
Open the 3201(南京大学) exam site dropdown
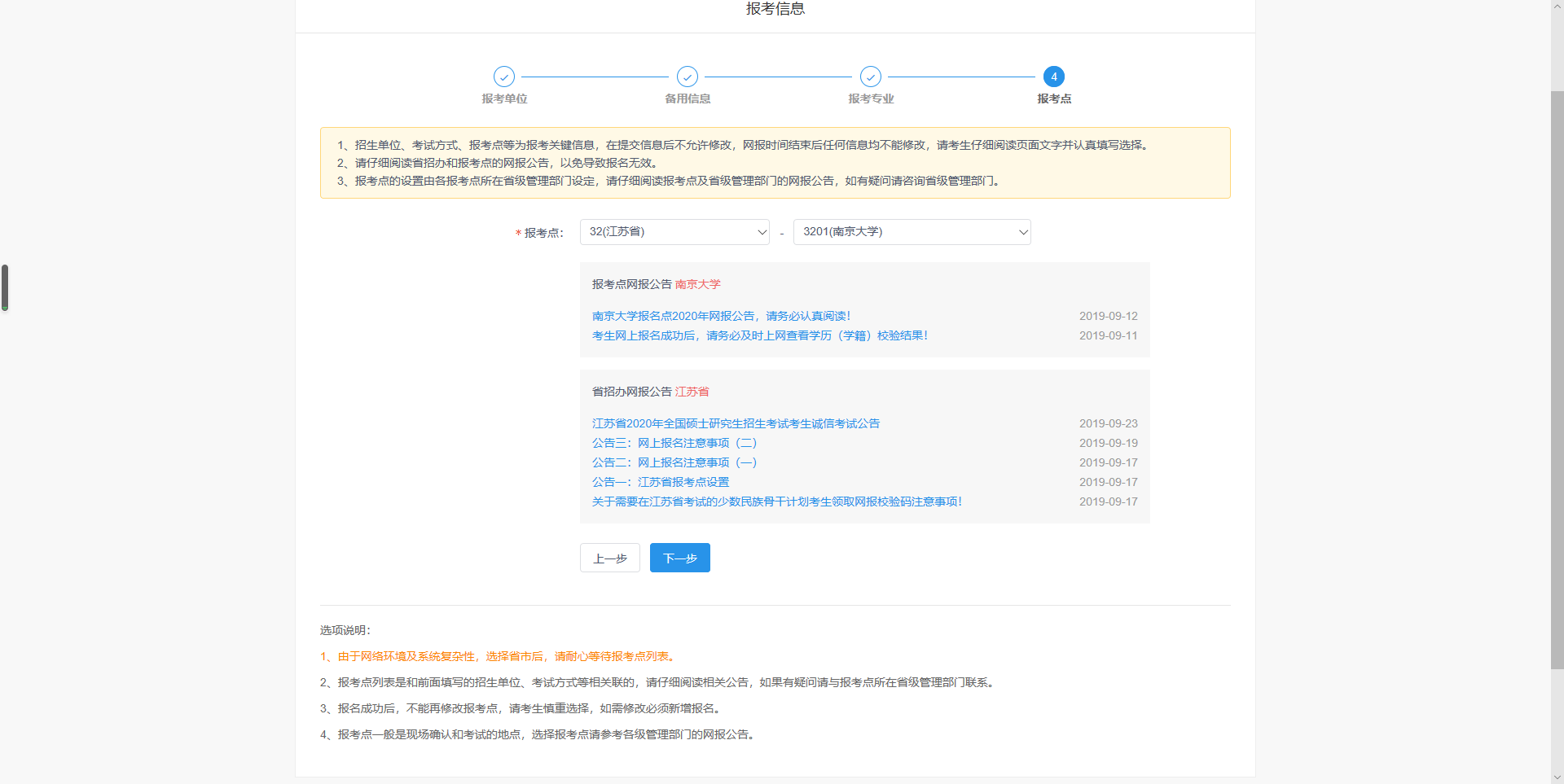pos(912,232)
